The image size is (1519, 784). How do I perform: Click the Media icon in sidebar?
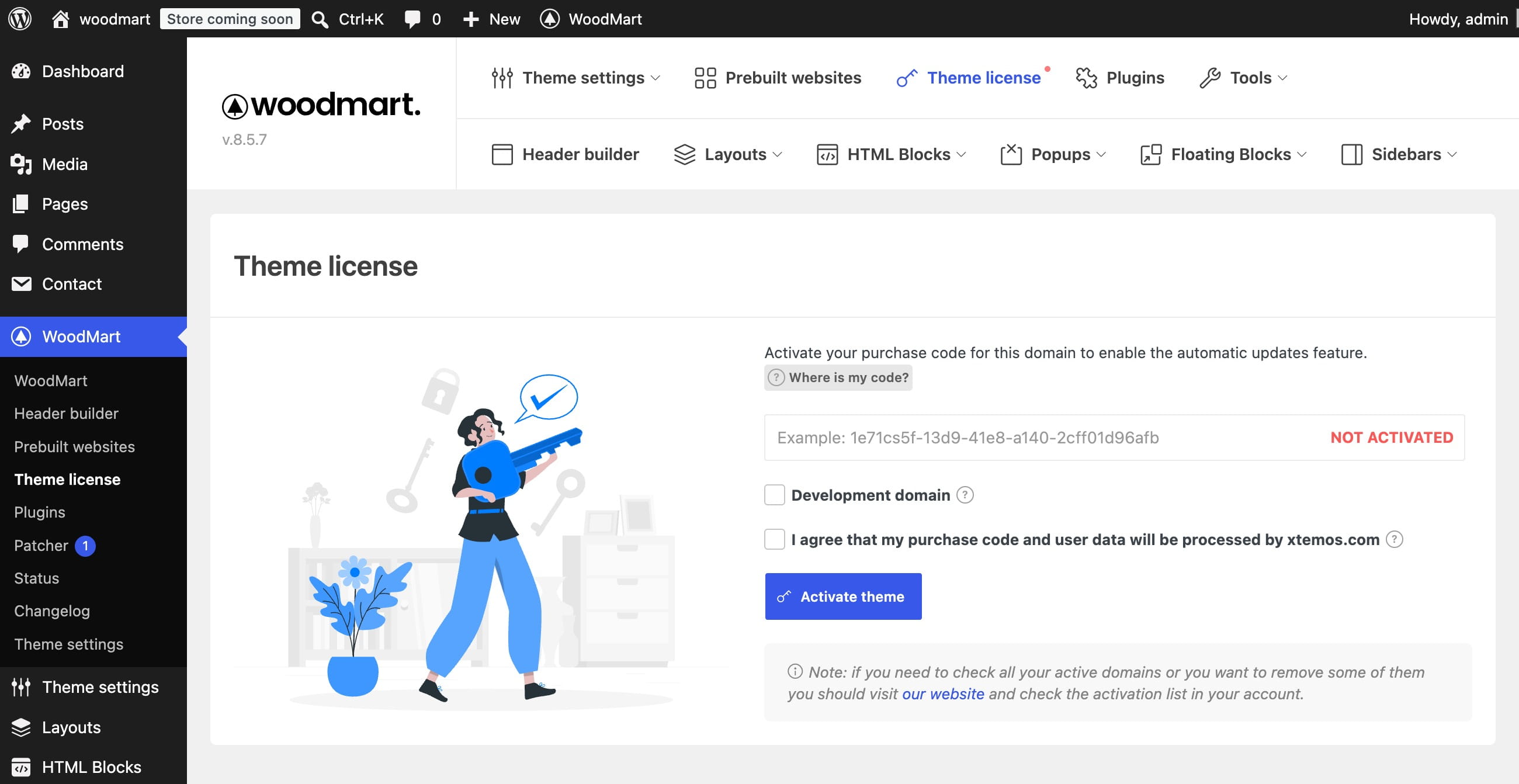(21, 164)
